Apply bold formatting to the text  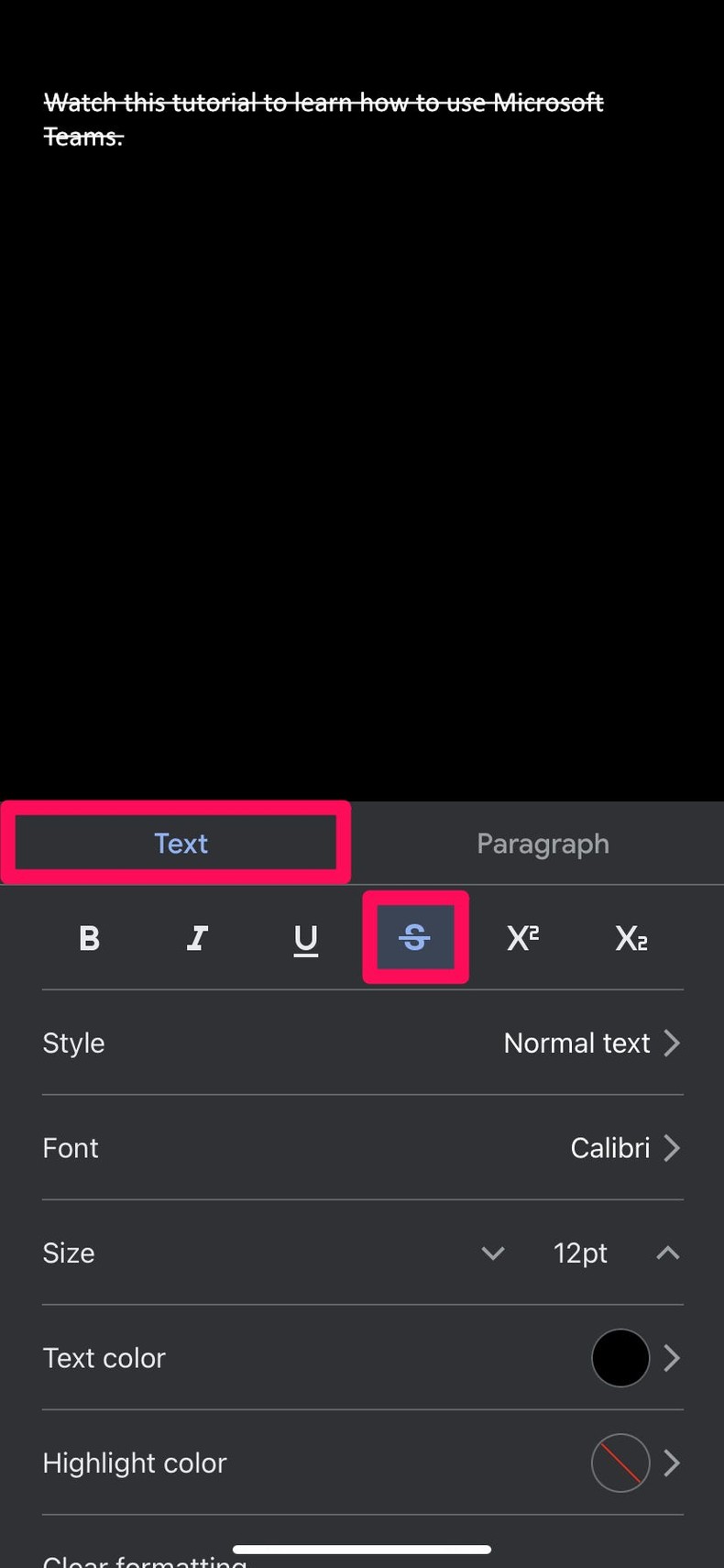89,937
